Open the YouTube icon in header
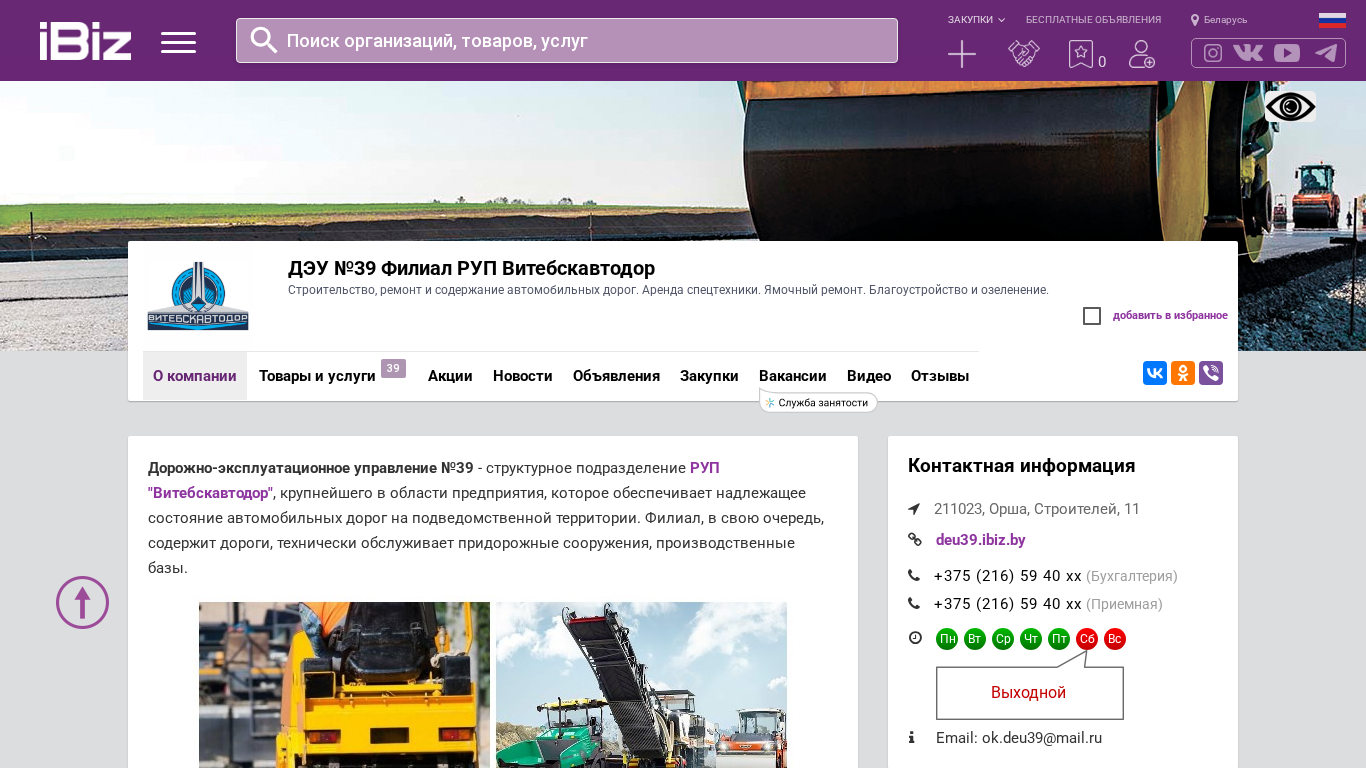This screenshot has height=768, width=1366. pyautogui.click(x=1287, y=53)
